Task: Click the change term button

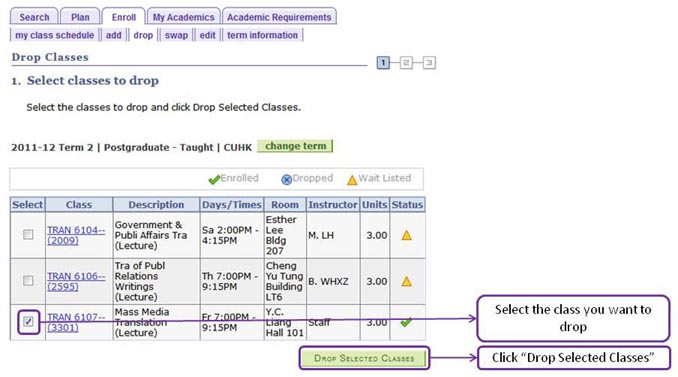Action: (295, 146)
